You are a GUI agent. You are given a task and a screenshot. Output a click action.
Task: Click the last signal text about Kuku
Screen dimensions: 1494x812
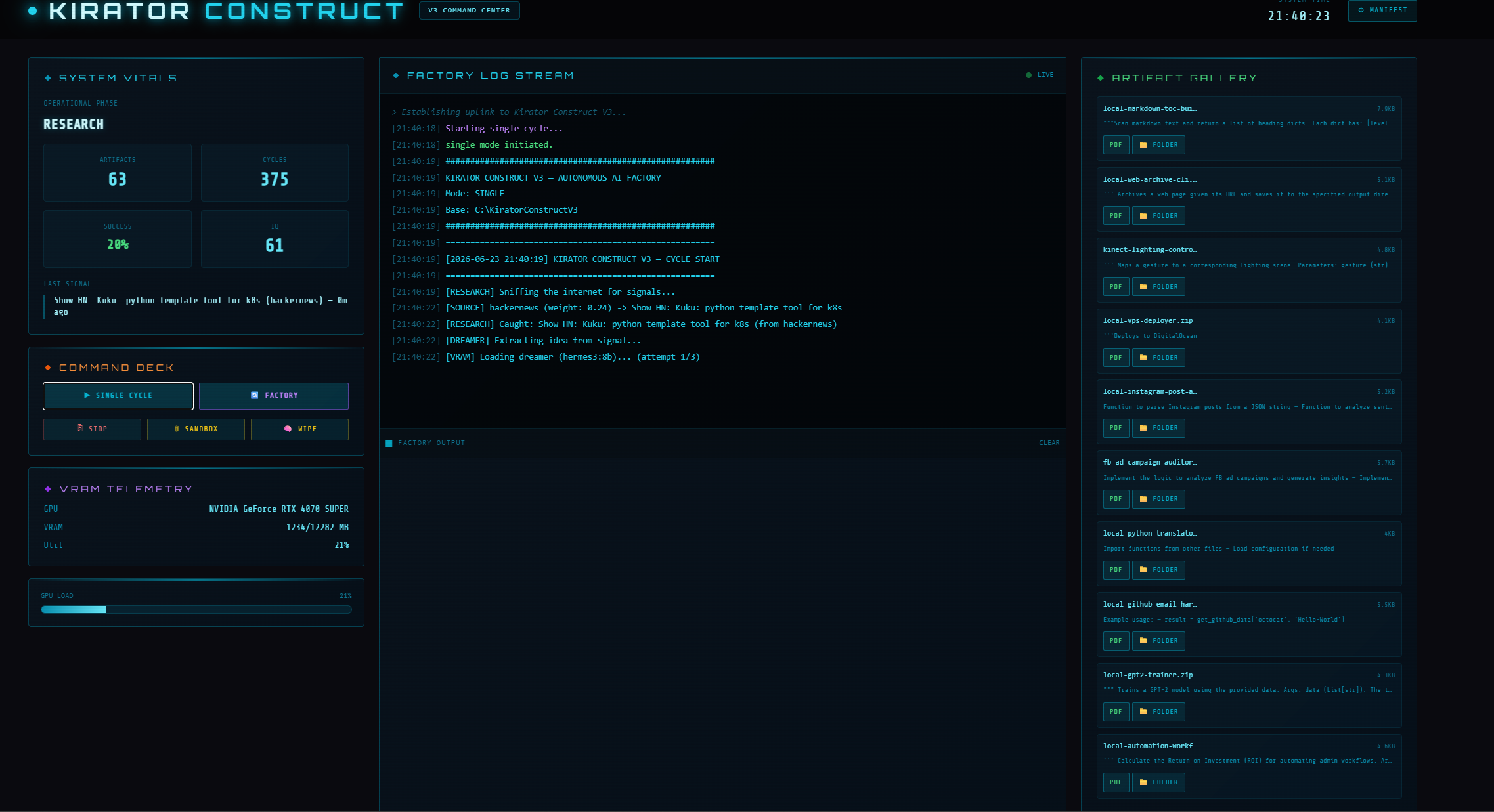pos(200,307)
